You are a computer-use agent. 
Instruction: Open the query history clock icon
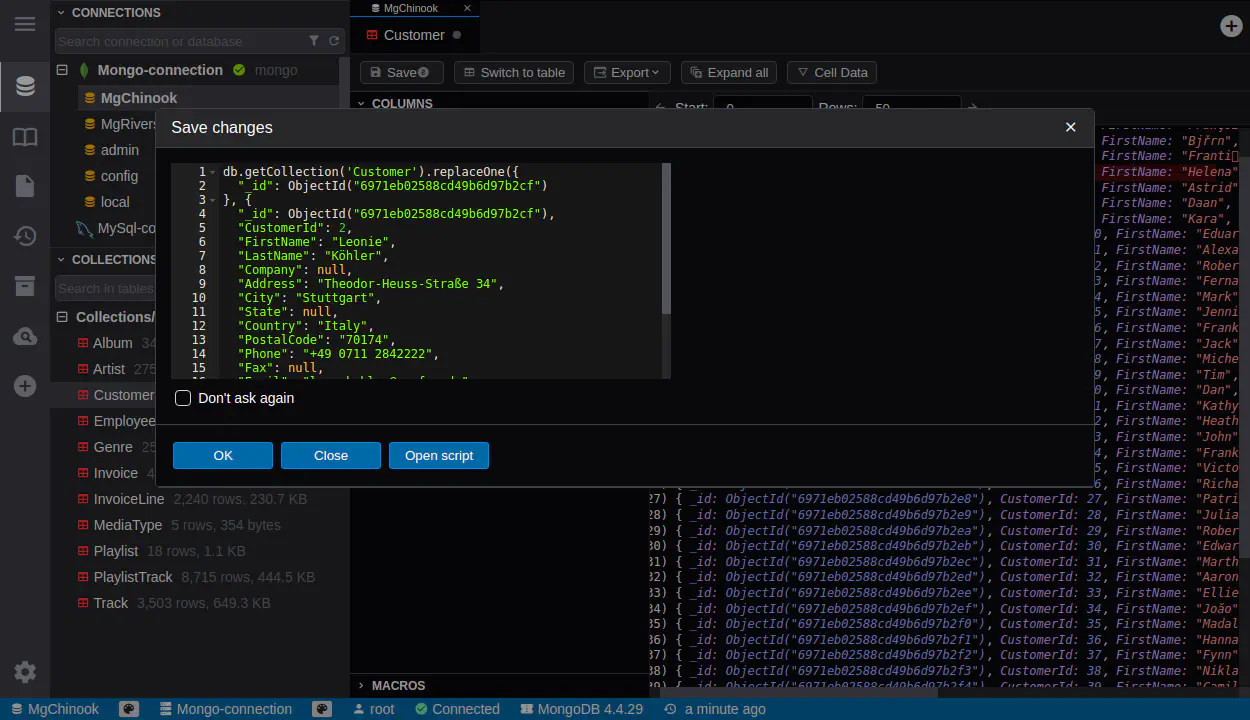pos(25,237)
